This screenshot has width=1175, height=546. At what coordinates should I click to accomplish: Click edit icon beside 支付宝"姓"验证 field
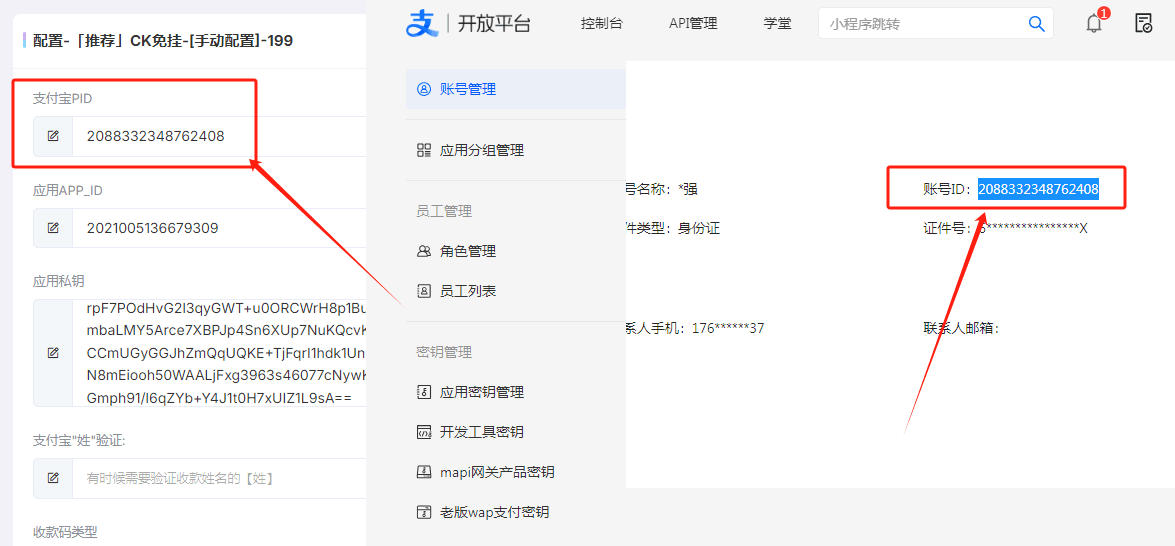(x=53, y=478)
